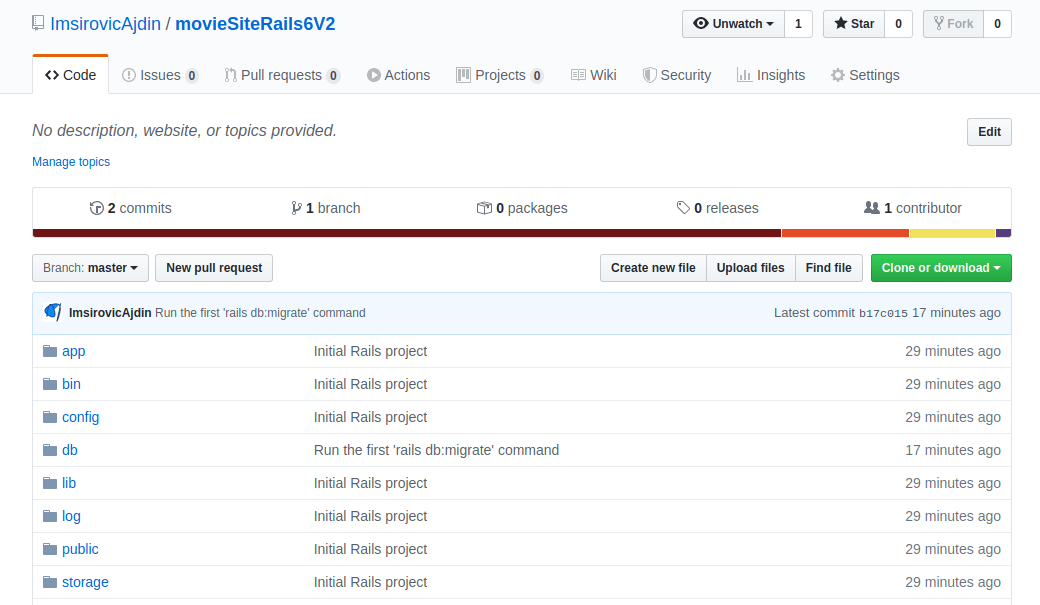Click the folder icon for app

(50, 351)
